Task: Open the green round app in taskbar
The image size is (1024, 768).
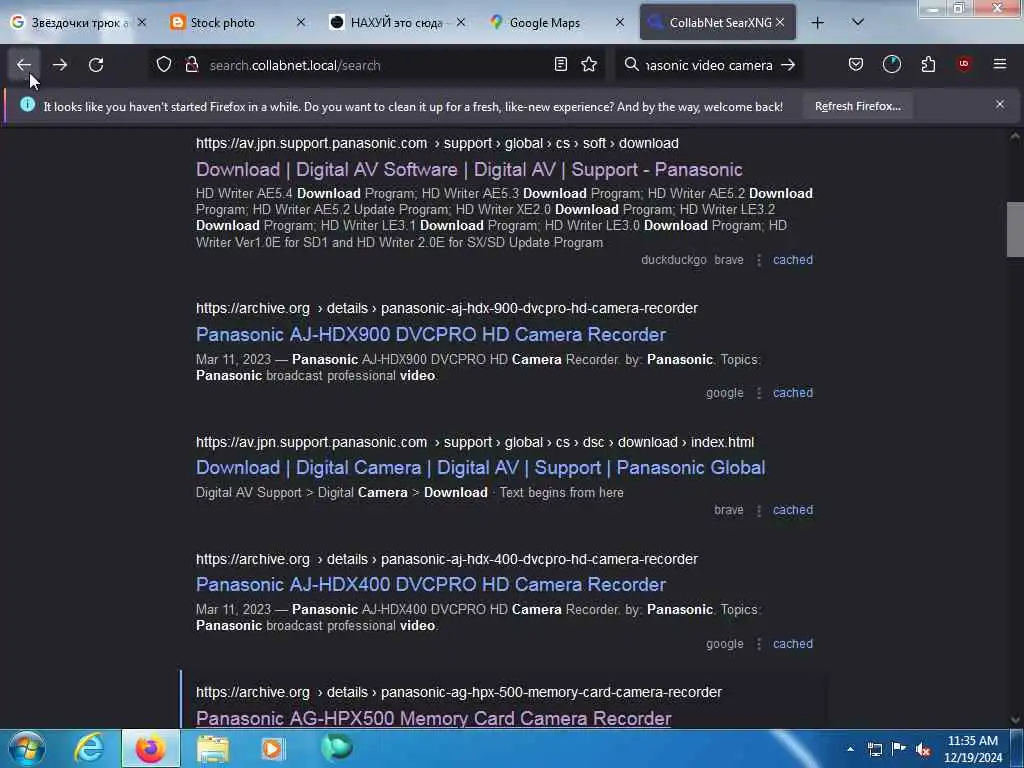Action: pyautogui.click(x=336, y=748)
